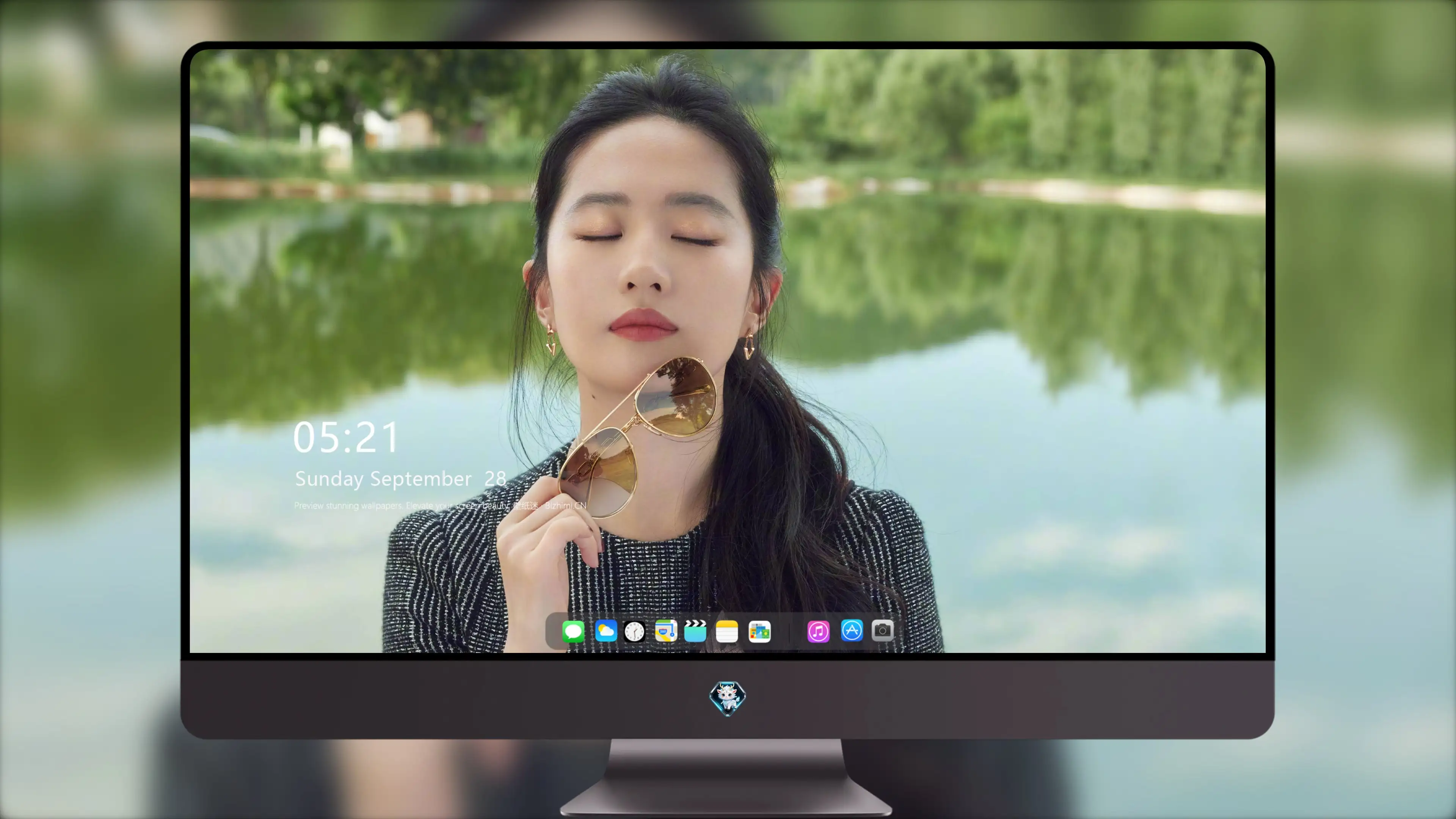Open the Weather app in dock
Image resolution: width=1456 pixels, height=819 pixels.
[x=606, y=631]
